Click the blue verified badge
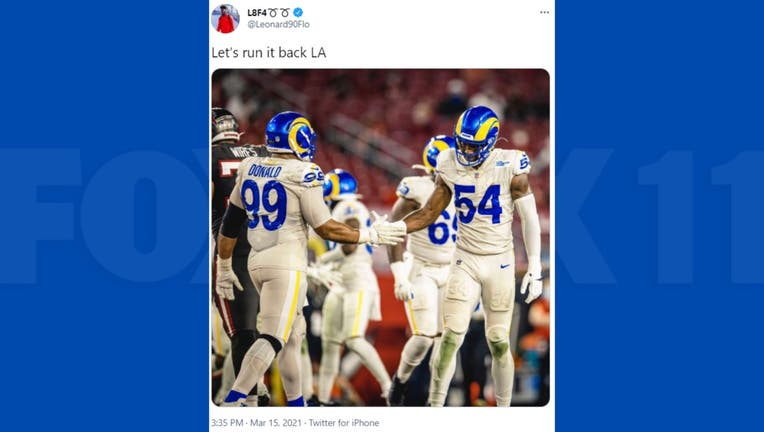This screenshot has height=432, width=764. point(298,13)
